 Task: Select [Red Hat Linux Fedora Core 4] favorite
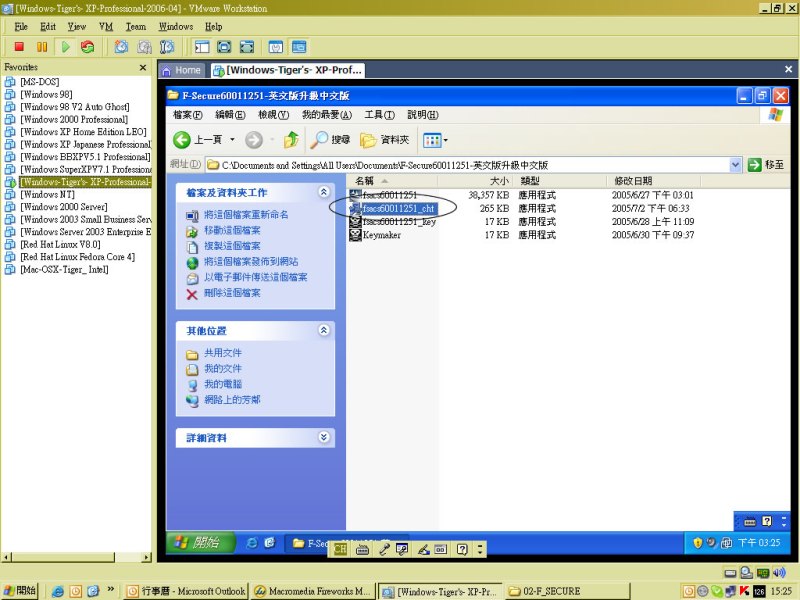[78, 257]
